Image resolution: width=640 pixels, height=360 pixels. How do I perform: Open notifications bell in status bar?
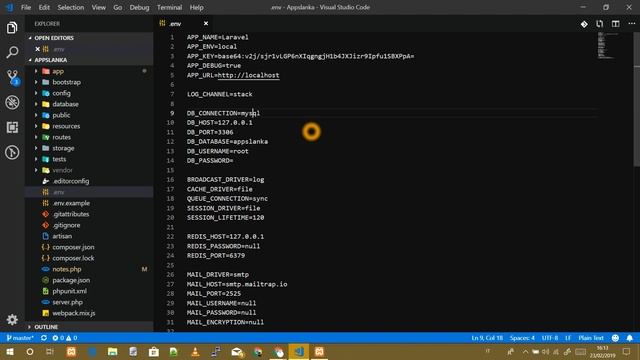(630, 338)
